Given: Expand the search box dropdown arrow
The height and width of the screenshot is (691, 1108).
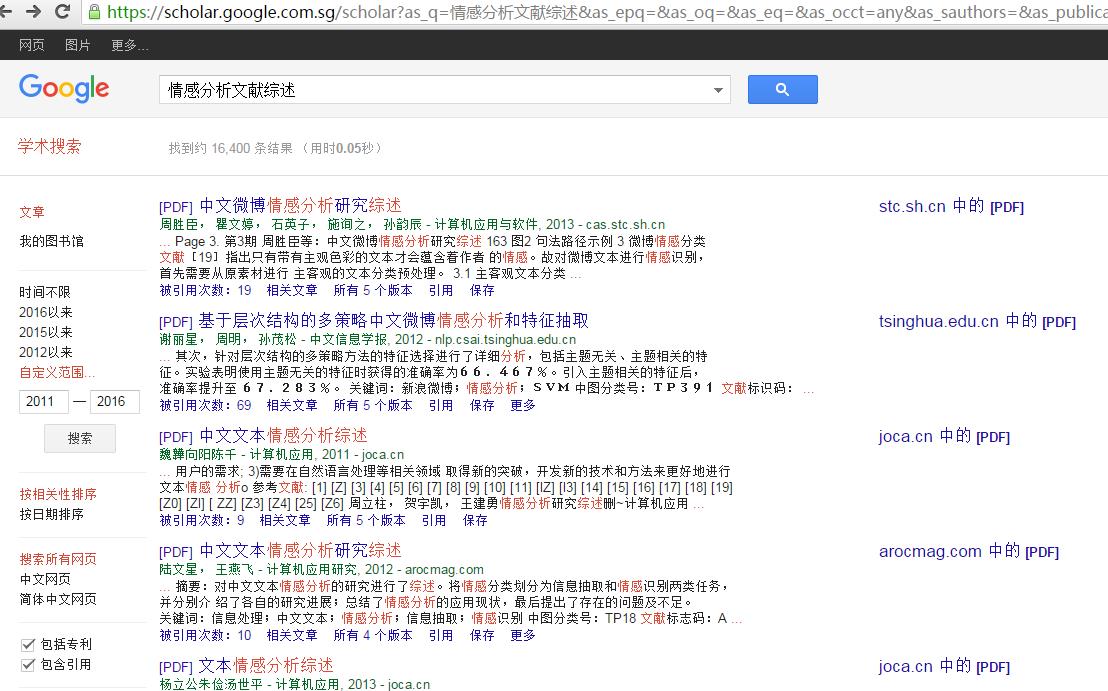Looking at the screenshot, I should click(718, 90).
